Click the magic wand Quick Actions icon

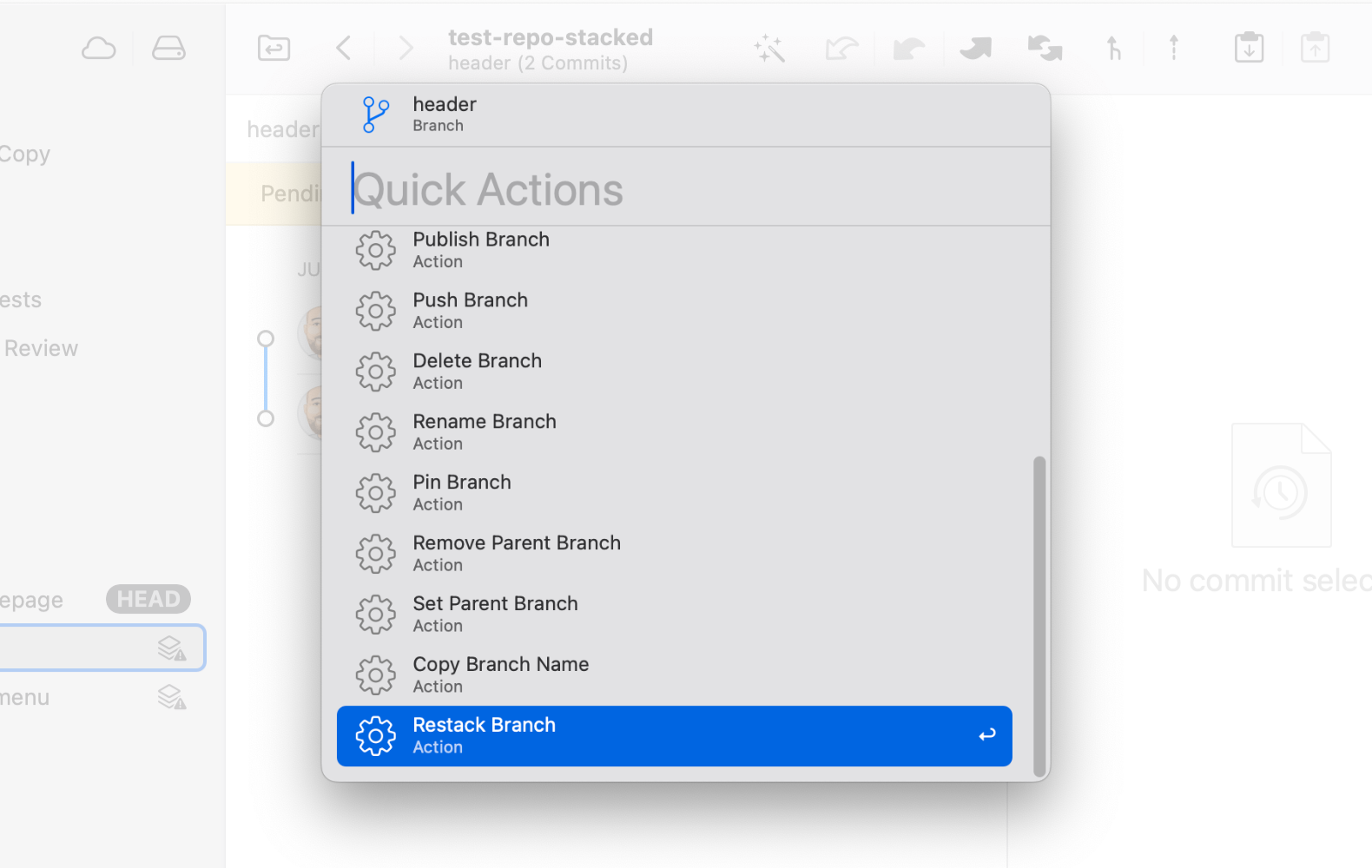coord(769,49)
